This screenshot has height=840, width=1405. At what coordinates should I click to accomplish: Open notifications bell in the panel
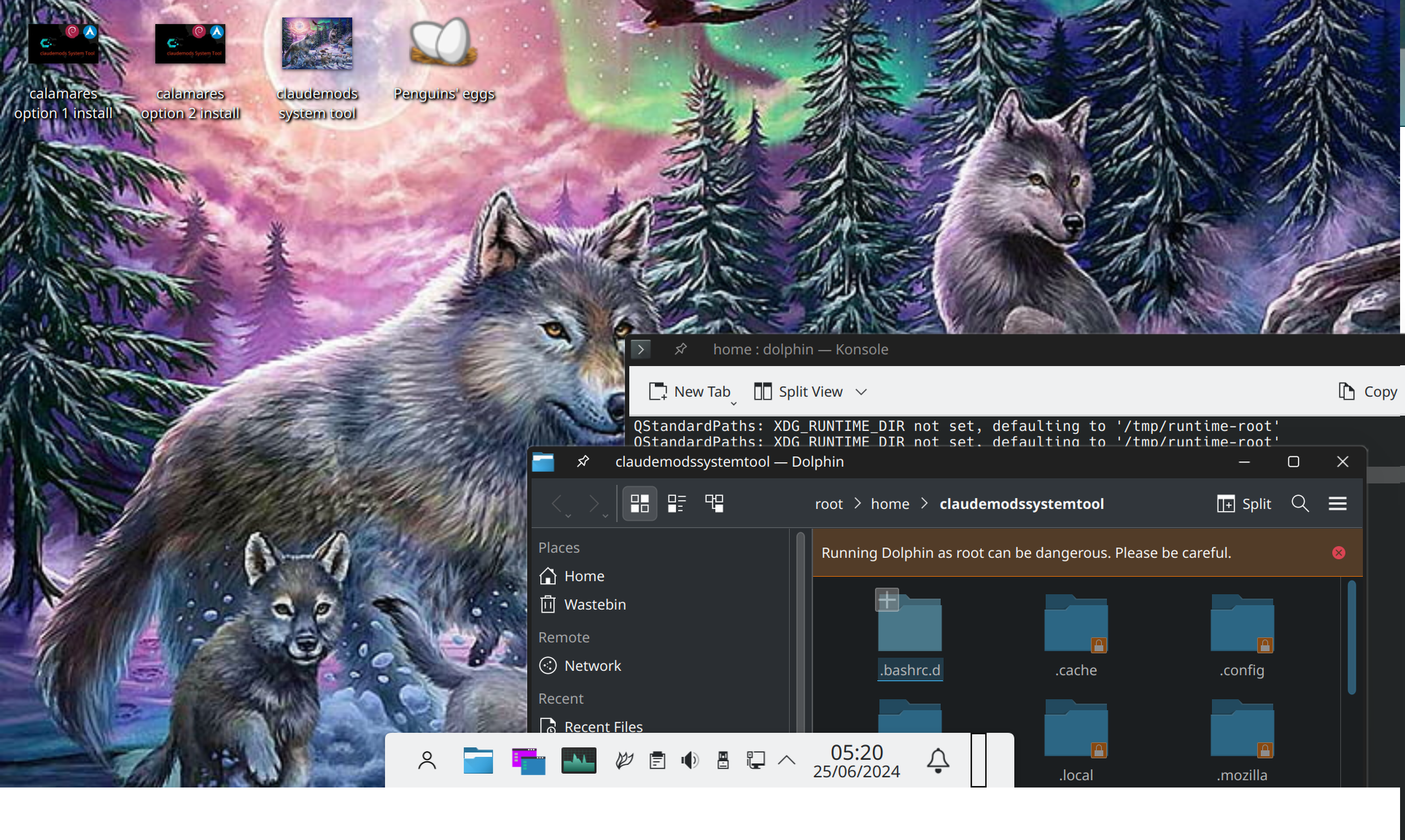click(937, 760)
